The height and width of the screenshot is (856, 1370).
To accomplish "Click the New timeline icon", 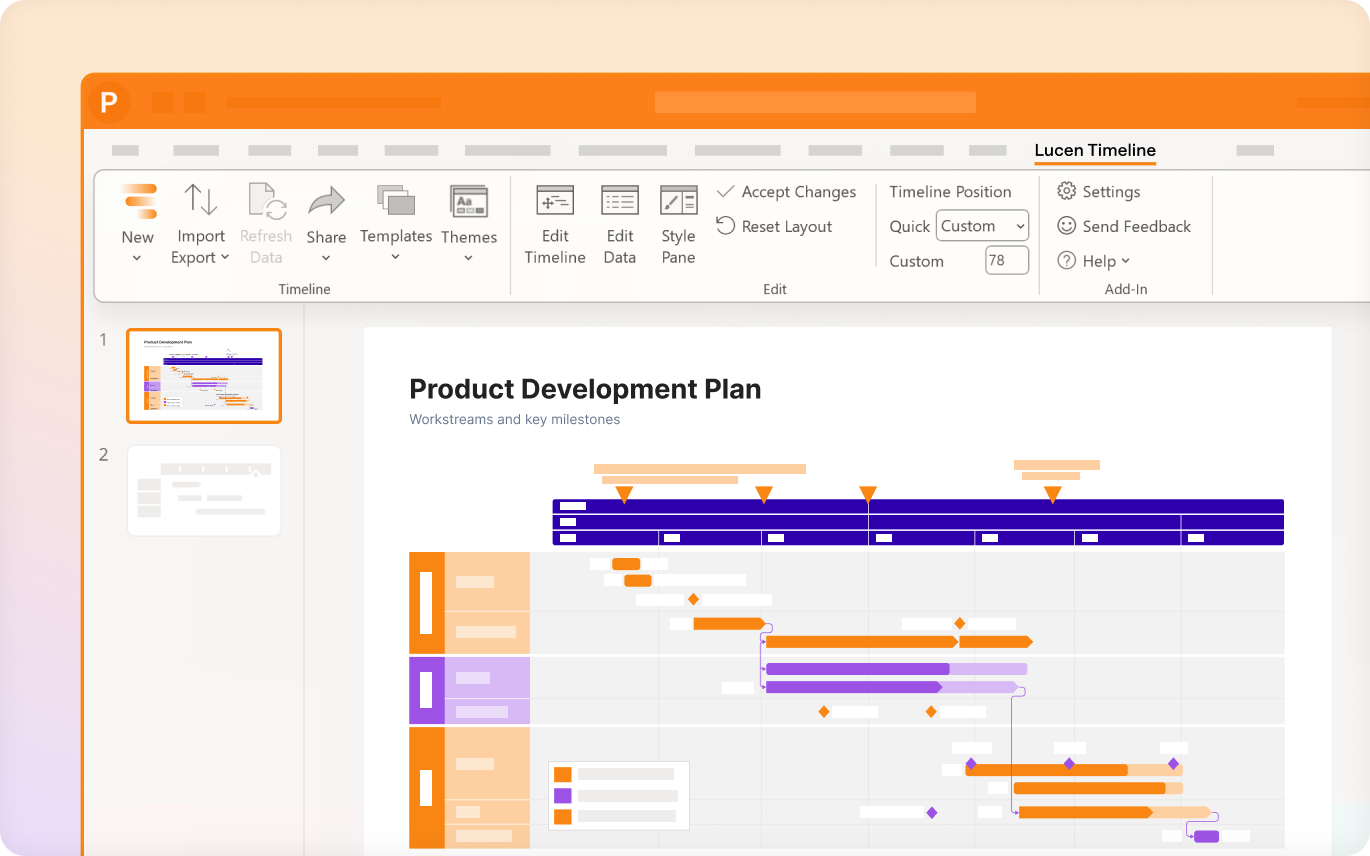I will pyautogui.click(x=139, y=200).
